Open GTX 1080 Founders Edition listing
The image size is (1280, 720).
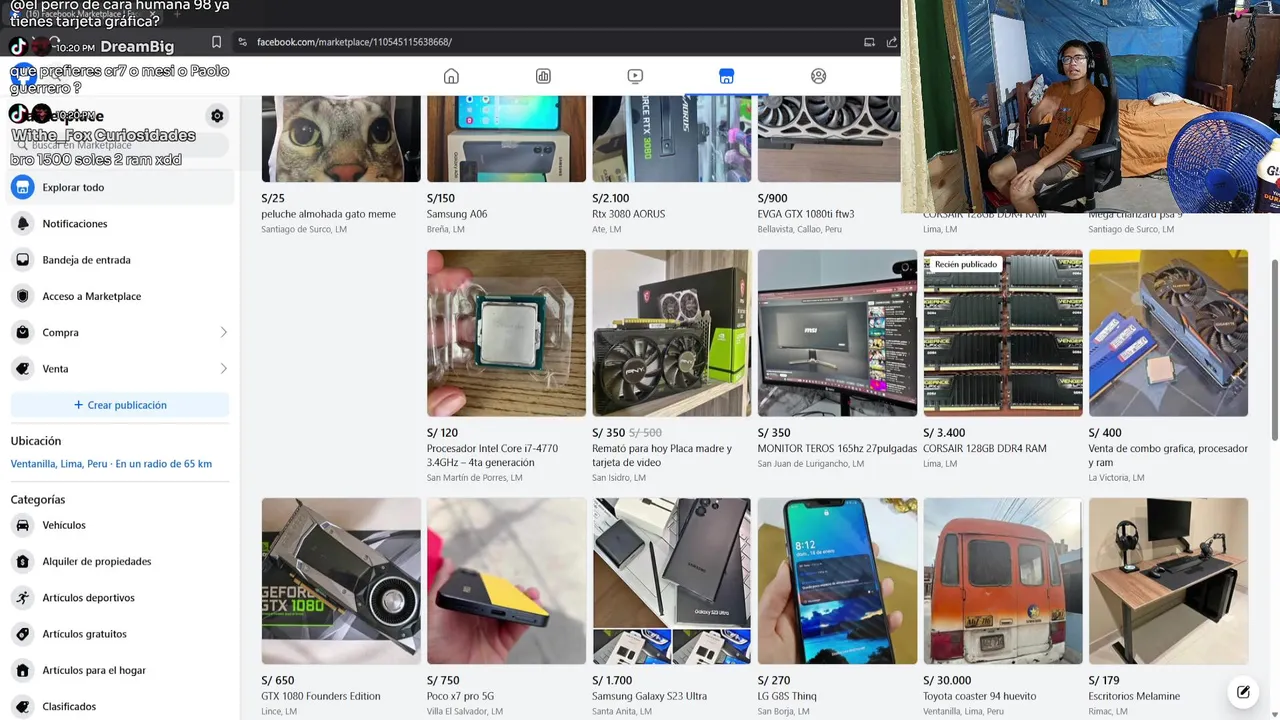click(341, 607)
